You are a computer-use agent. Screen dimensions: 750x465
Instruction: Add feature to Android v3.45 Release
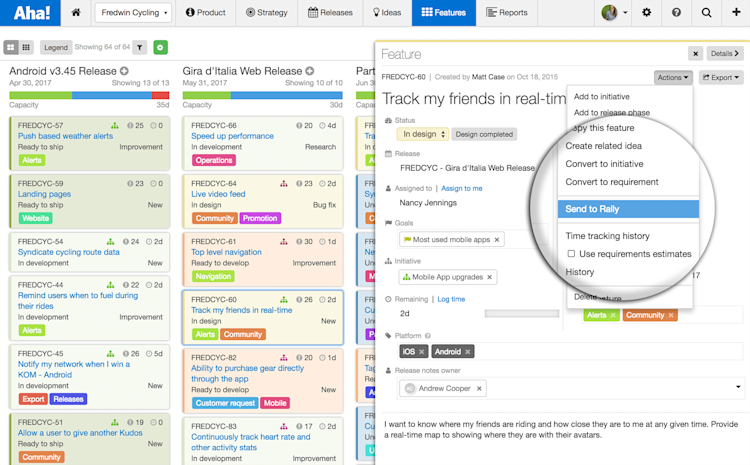(x=124, y=71)
